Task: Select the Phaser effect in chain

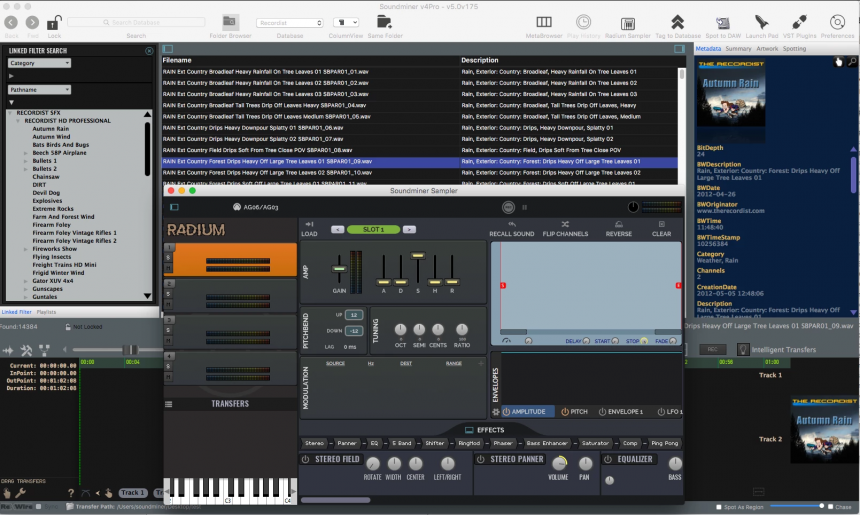Action: [502, 443]
